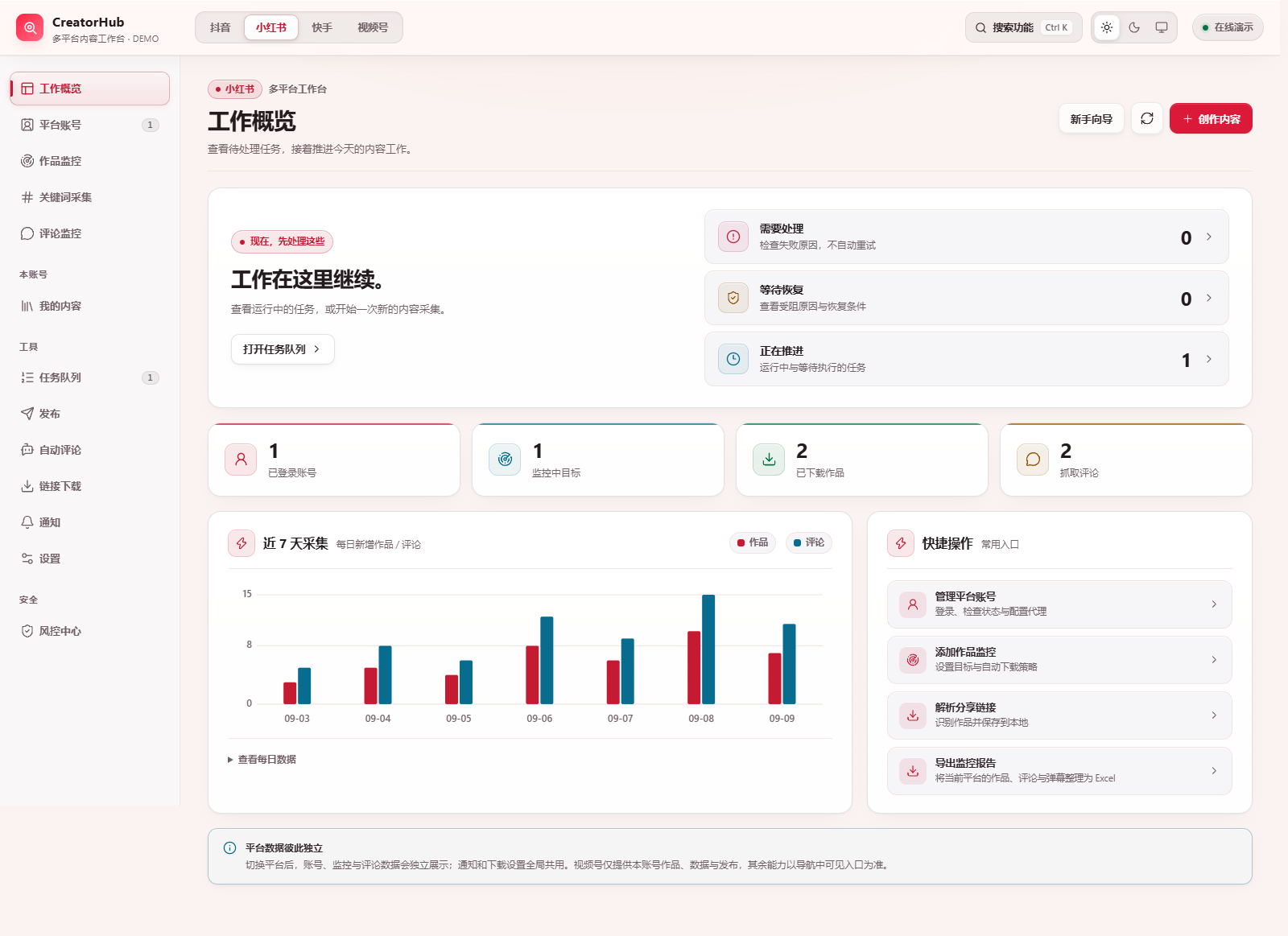Expand 正在推进 row chevron
1288x936 pixels.
(x=1208, y=359)
